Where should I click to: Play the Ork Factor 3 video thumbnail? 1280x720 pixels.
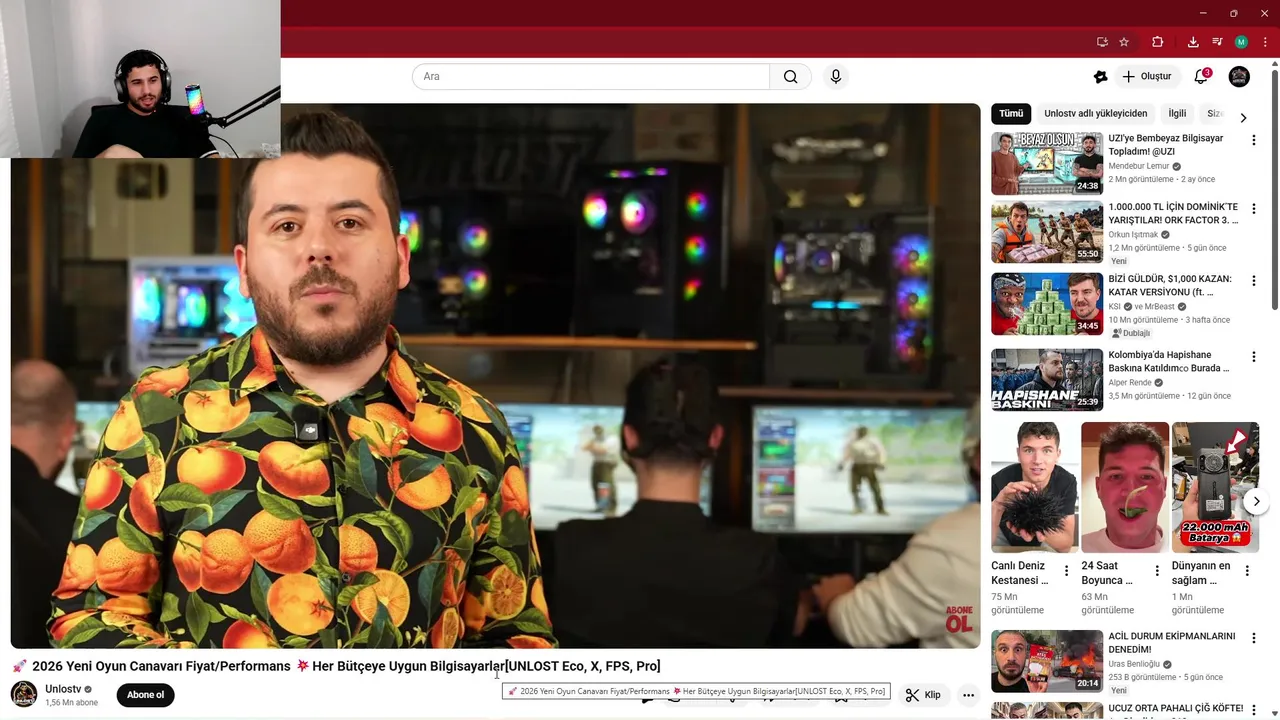click(x=1047, y=232)
